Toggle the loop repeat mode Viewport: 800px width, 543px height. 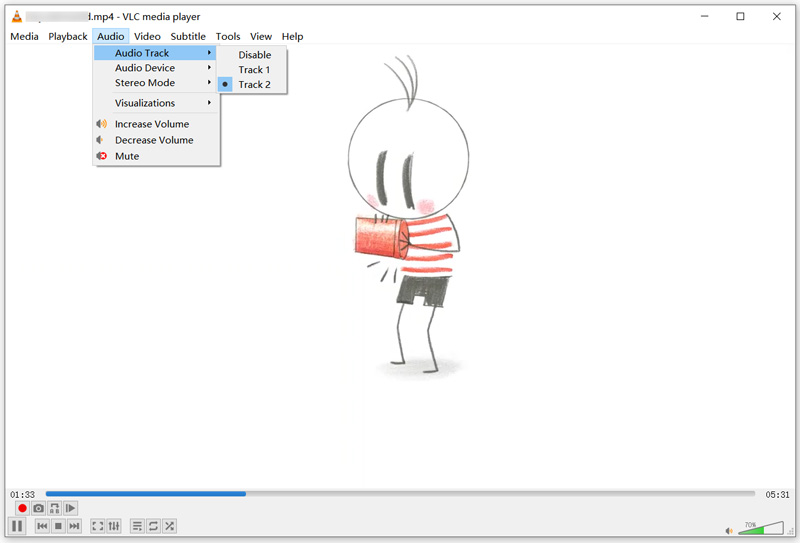(153, 526)
